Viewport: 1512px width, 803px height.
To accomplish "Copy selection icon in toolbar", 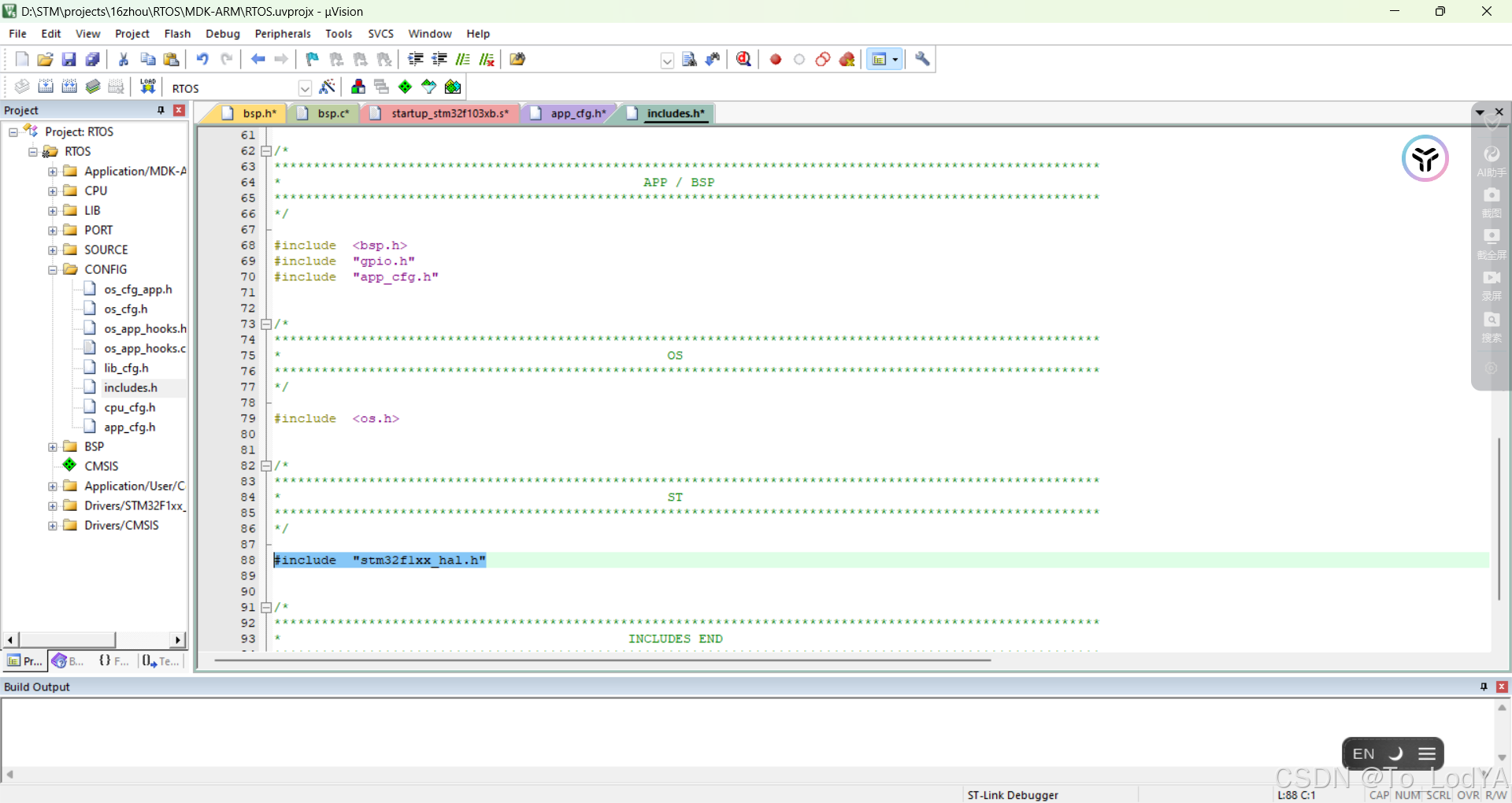I will 147,59.
